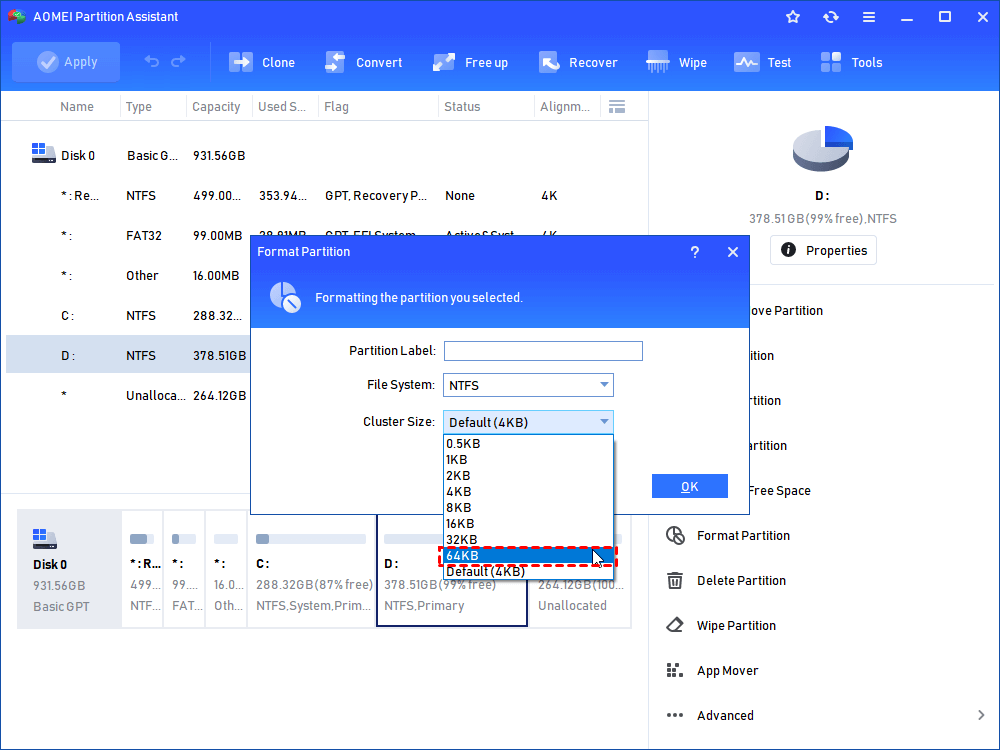
Task: Open the hamburger menu icon
Action: tap(869, 17)
